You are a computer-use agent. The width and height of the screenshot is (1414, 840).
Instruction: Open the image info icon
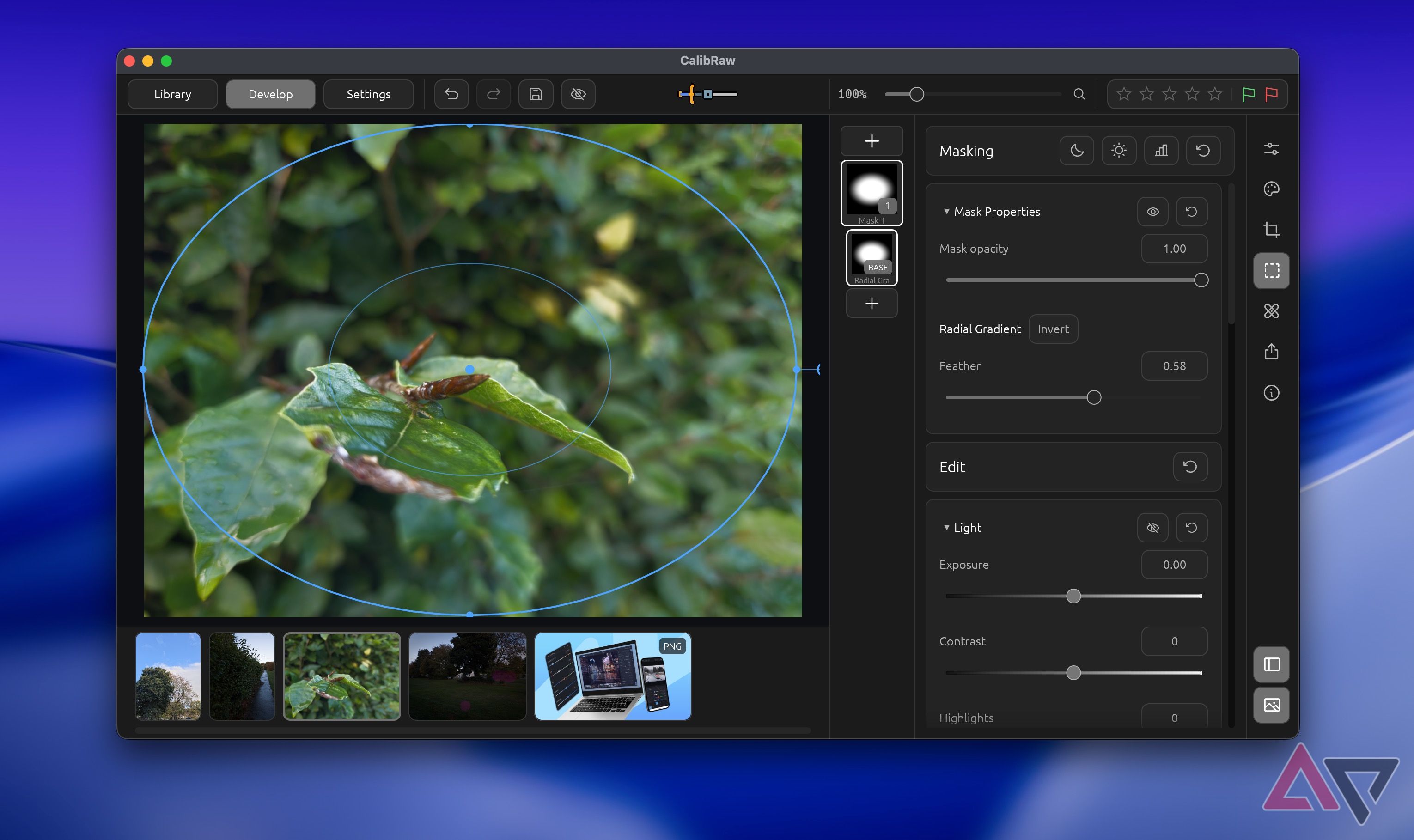(1271, 393)
